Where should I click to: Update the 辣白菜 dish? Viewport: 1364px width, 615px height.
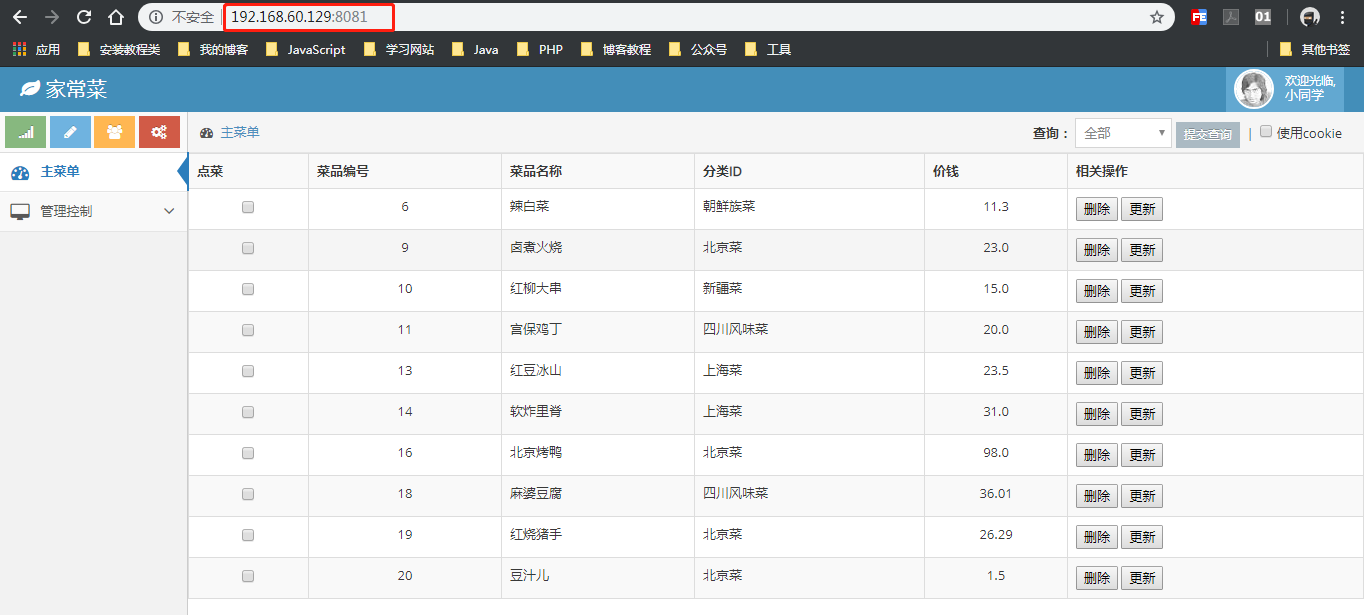tap(1141, 209)
